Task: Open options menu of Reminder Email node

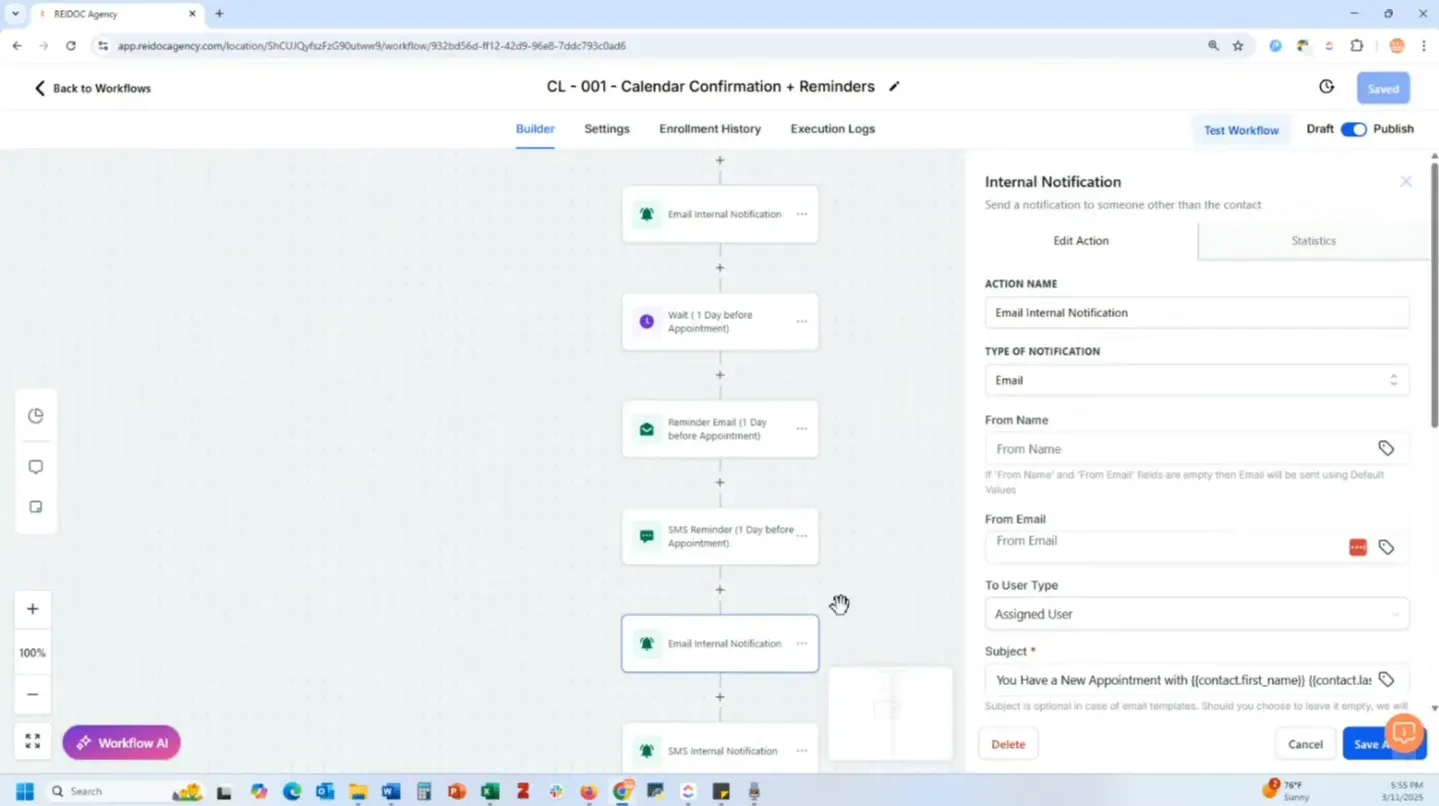Action: [801, 429]
